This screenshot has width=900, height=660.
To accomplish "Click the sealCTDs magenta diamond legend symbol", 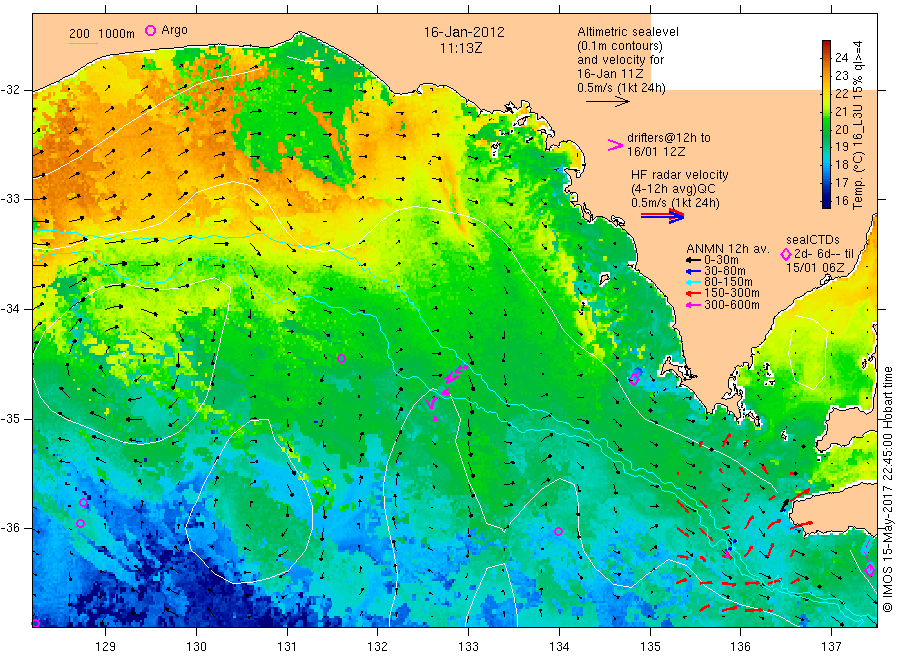I will click(x=786, y=254).
